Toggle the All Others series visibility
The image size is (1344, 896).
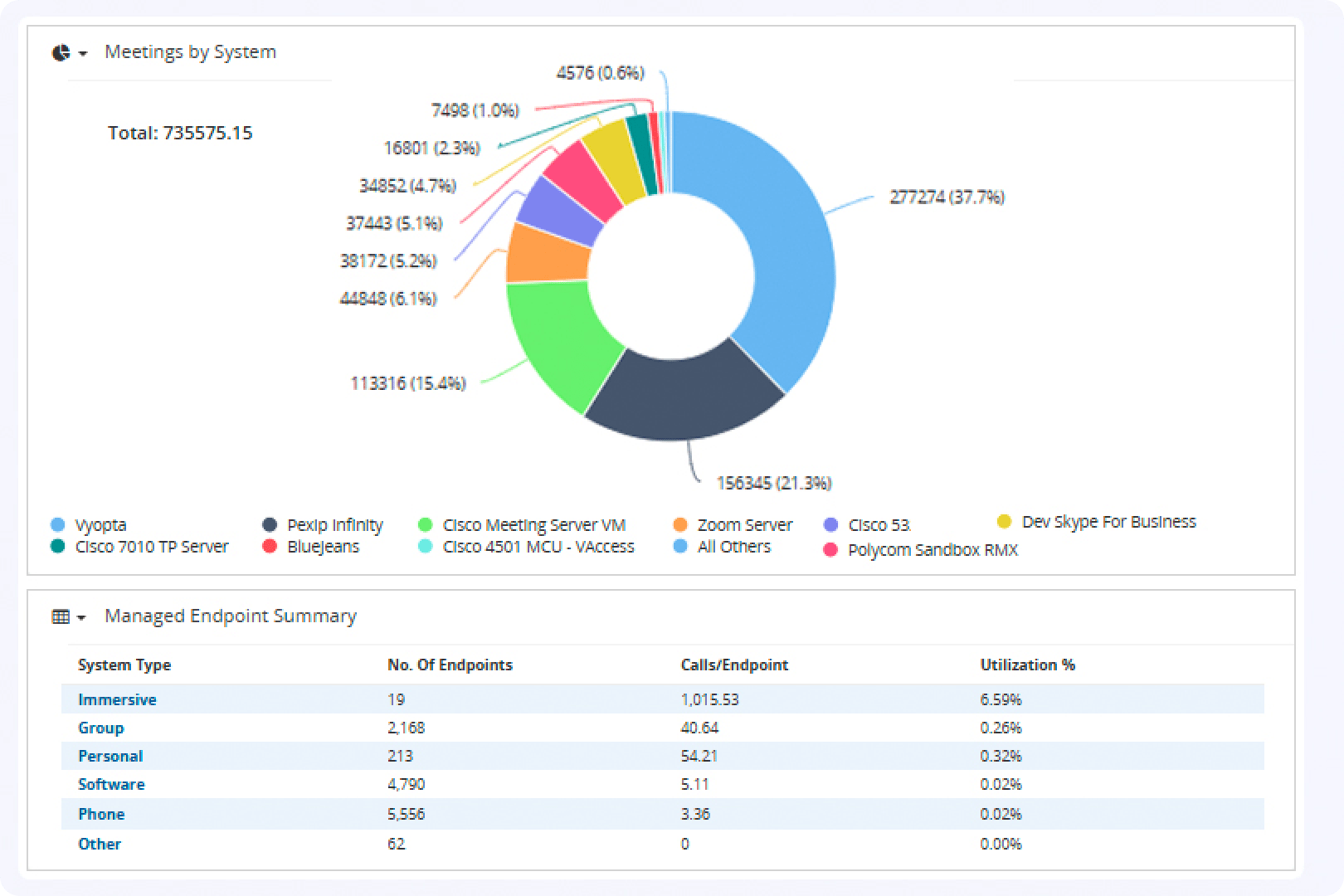(680, 546)
